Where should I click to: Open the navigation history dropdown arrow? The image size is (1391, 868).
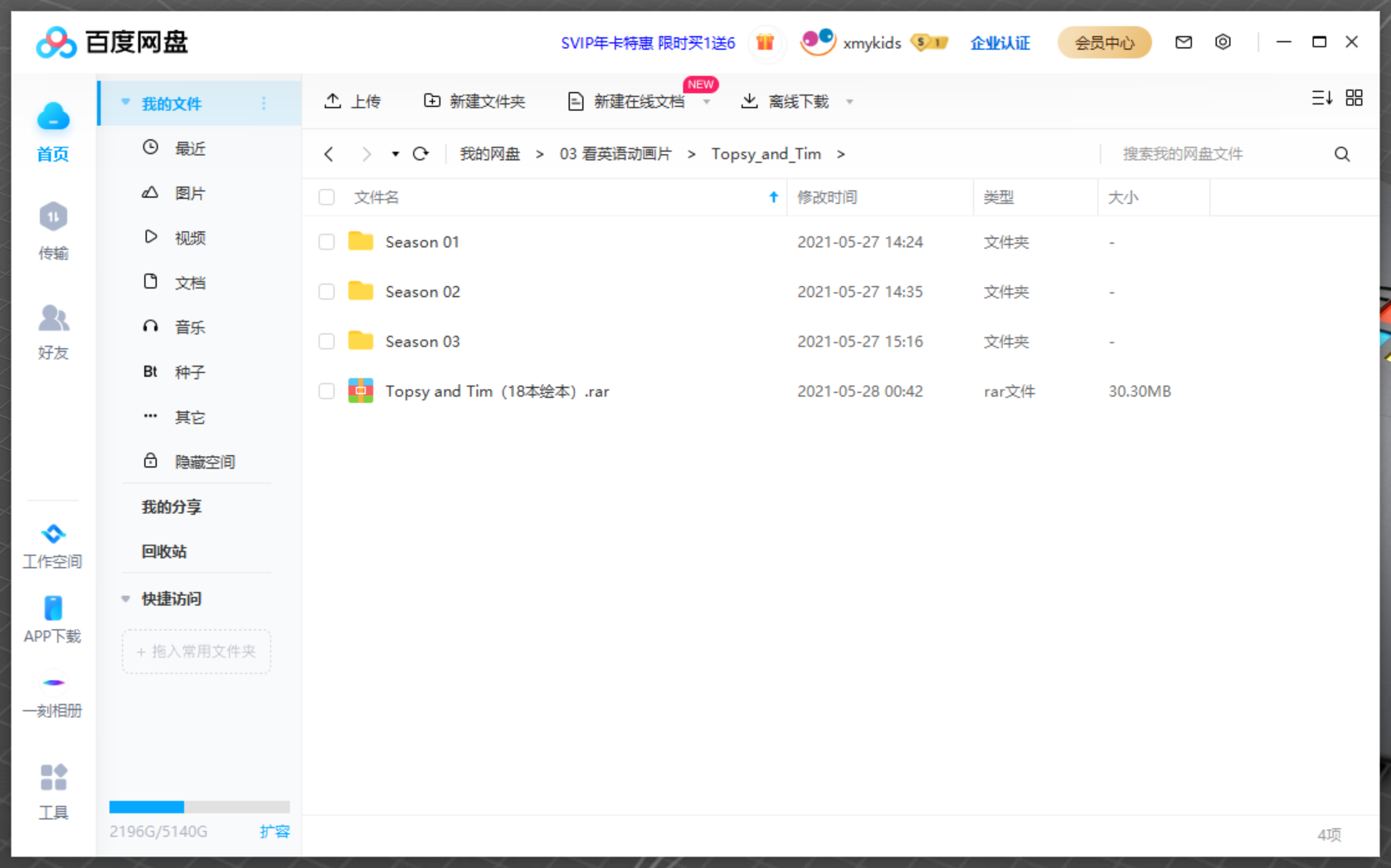pyautogui.click(x=395, y=154)
